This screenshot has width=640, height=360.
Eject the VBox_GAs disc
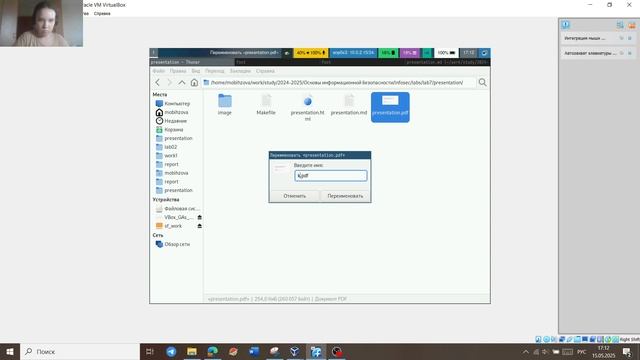click(200, 217)
